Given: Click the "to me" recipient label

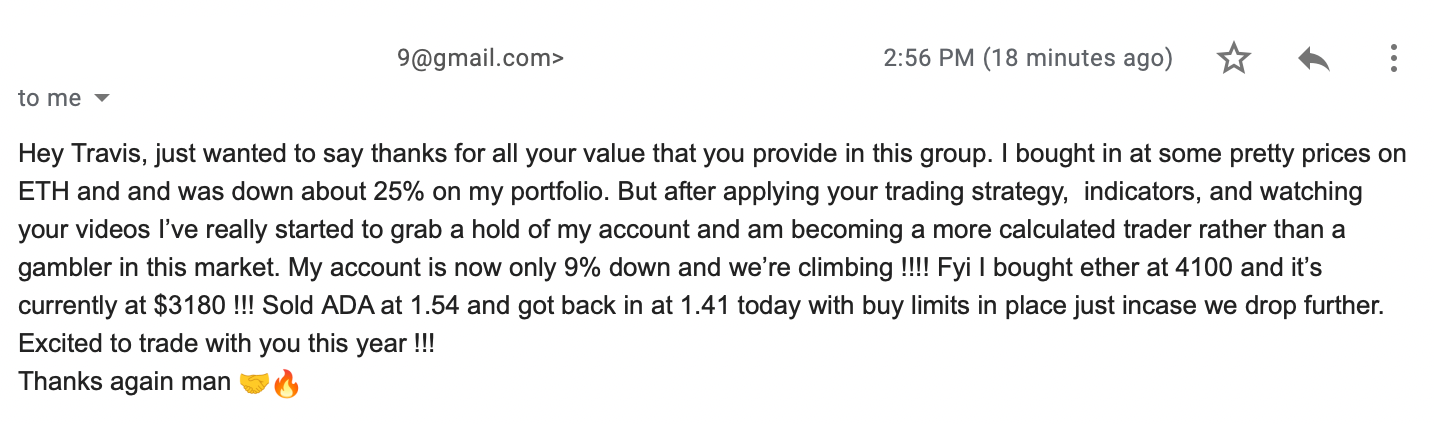Looking at the screenshot, I should pos(50,98).
